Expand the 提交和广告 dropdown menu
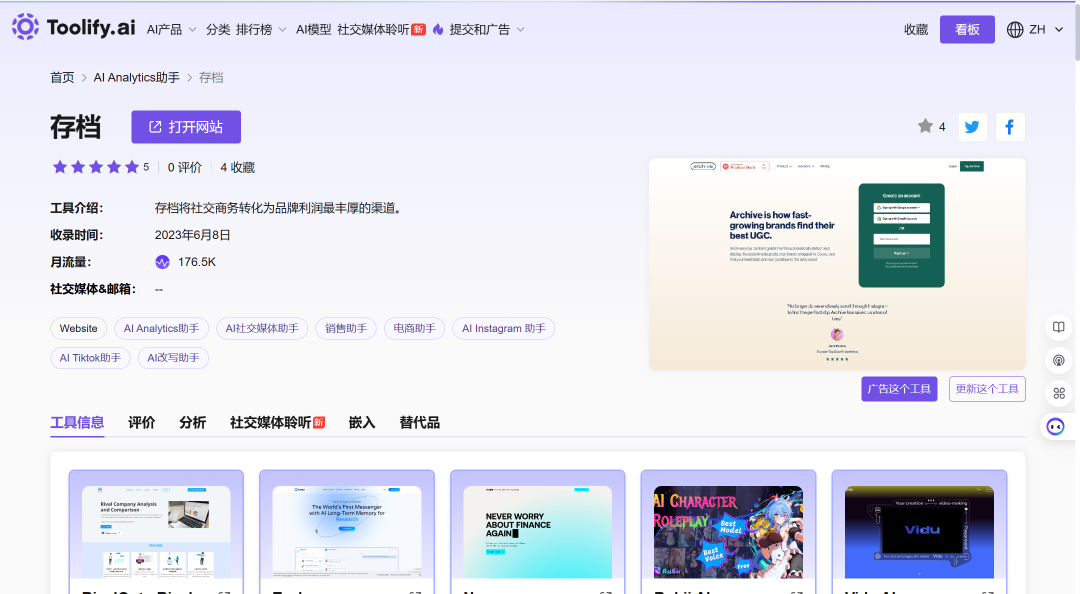 [487, 30]
